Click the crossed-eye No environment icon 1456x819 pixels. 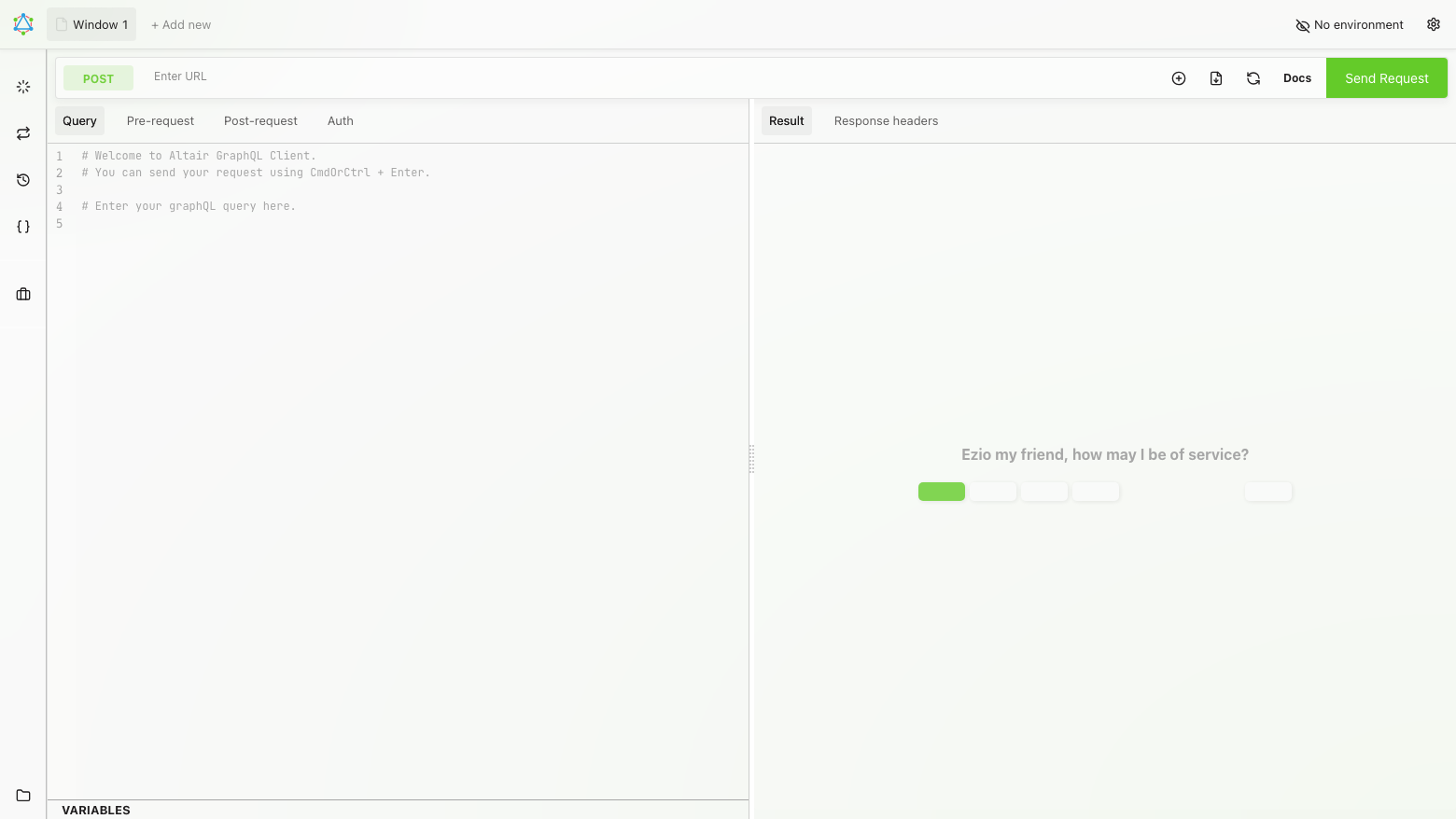coord(1302,25)
